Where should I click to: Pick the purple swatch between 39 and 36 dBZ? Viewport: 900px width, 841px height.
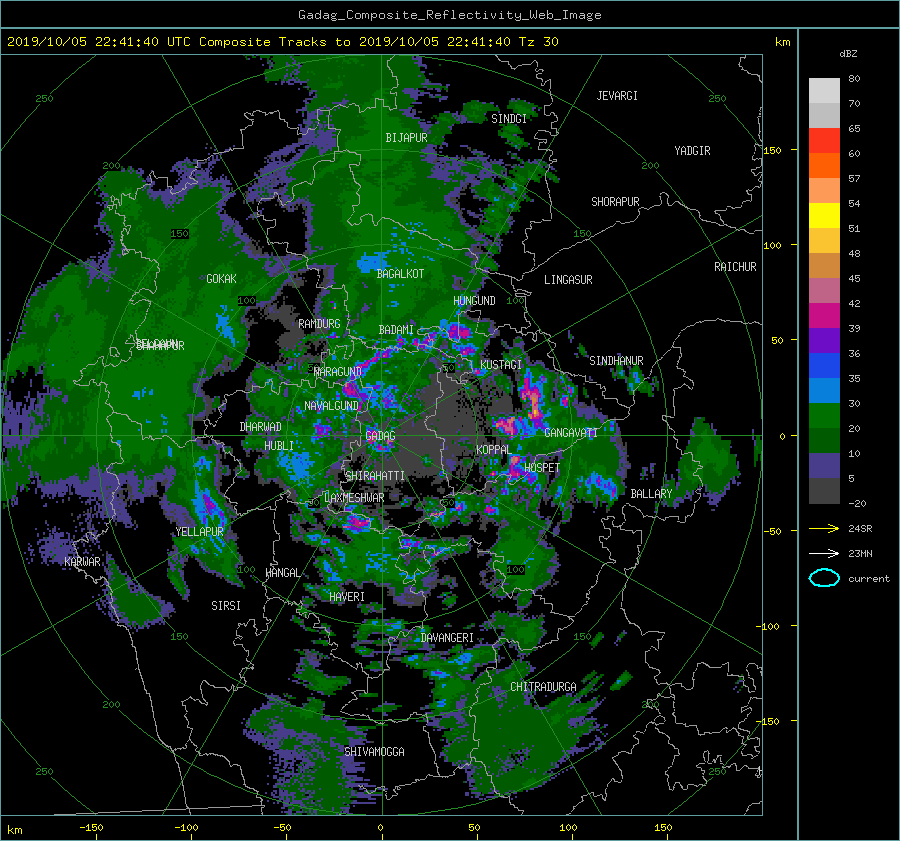824,340
